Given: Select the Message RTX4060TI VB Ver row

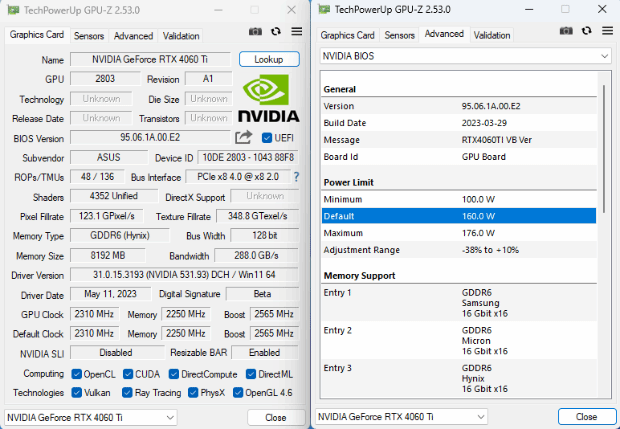Looking at the screenshot, I should 459,140.
